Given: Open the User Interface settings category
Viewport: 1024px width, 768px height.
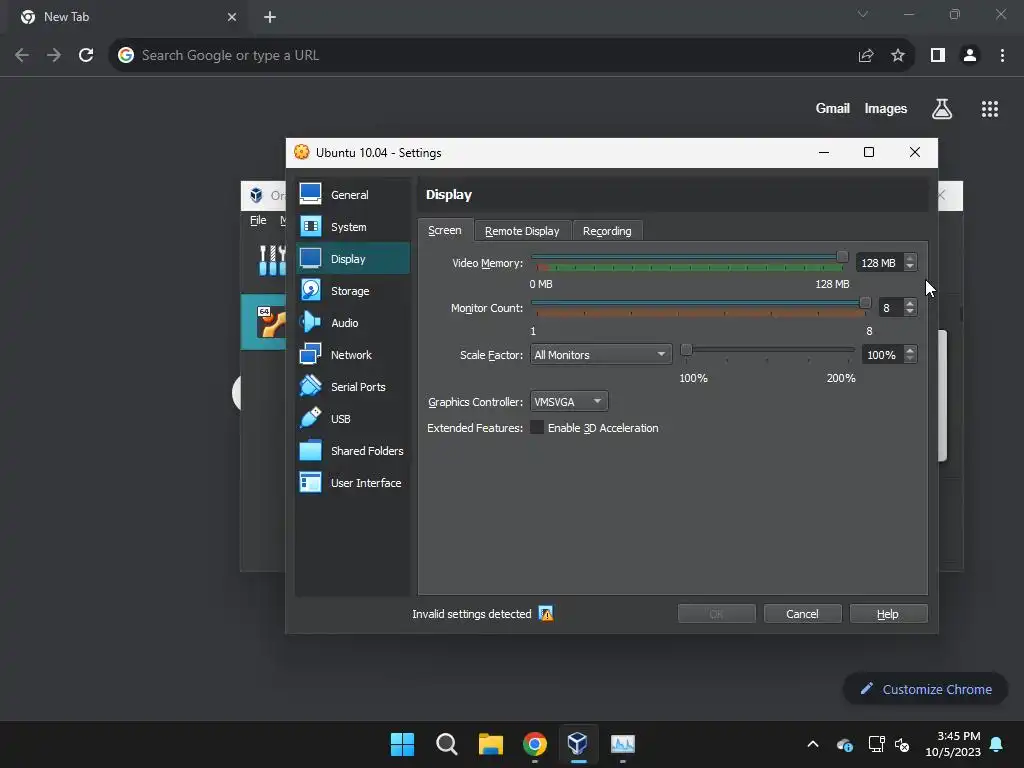Looking at the screenshot, I should [x=352, y=483].
